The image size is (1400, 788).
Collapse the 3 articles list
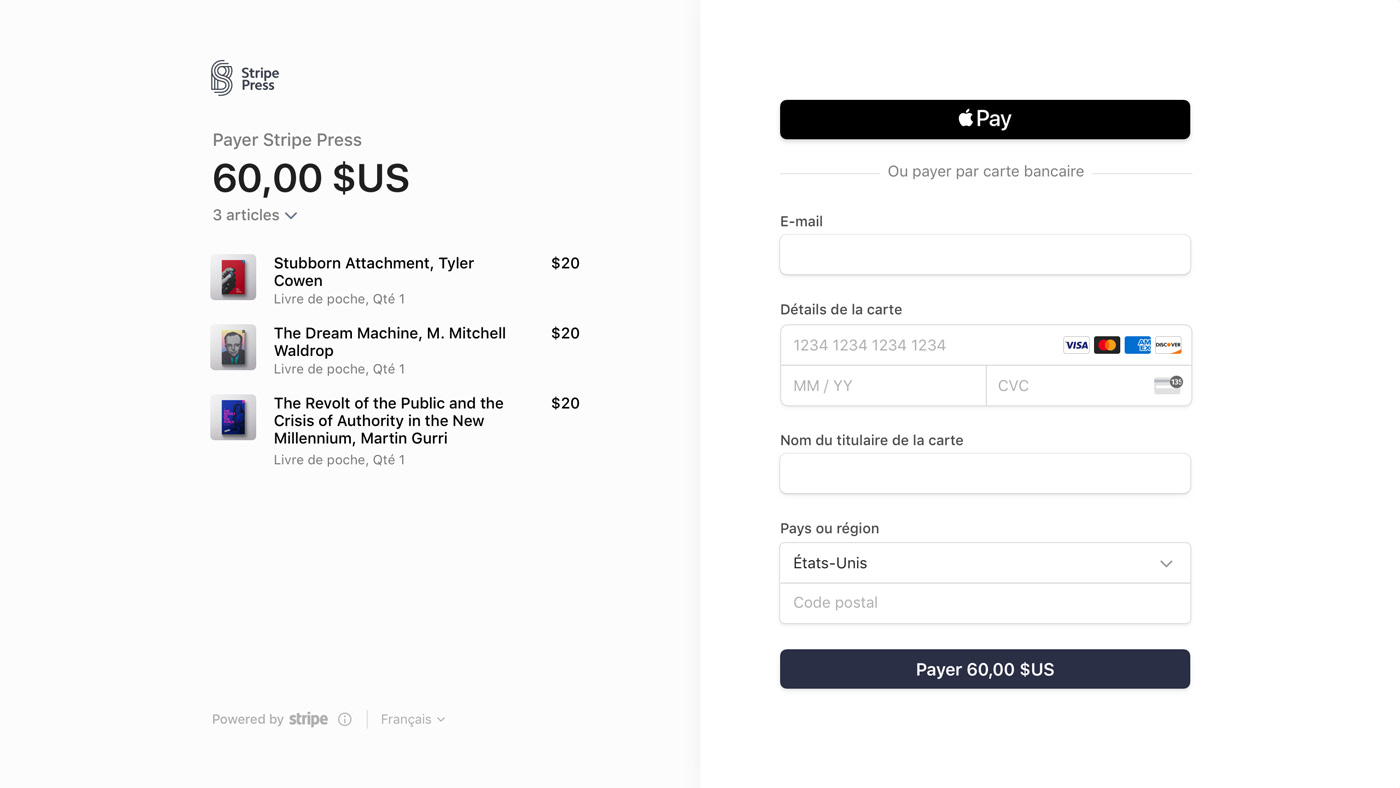coord(255,215)
